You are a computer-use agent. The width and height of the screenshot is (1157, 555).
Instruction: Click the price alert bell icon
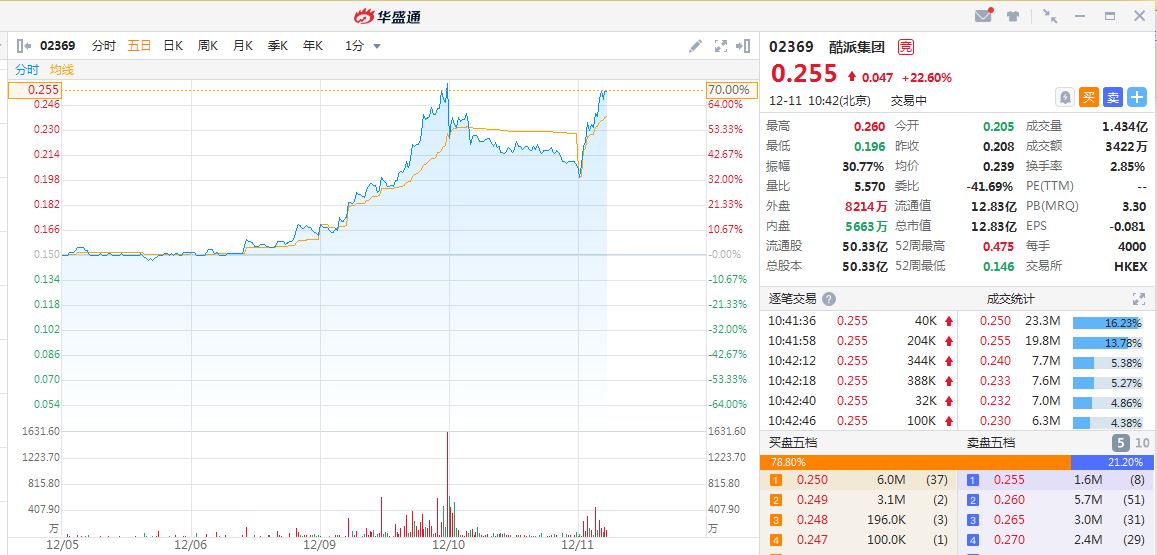click(1065, 97)
